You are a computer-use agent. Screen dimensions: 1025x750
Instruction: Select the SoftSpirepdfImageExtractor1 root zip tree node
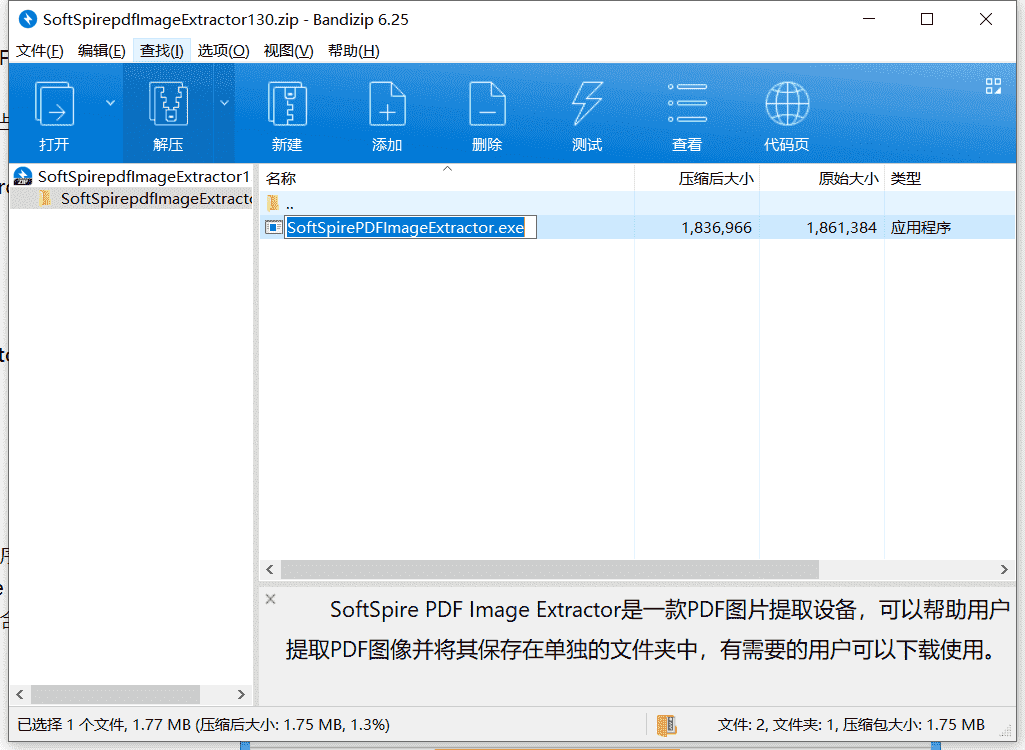tap(143, 177)
